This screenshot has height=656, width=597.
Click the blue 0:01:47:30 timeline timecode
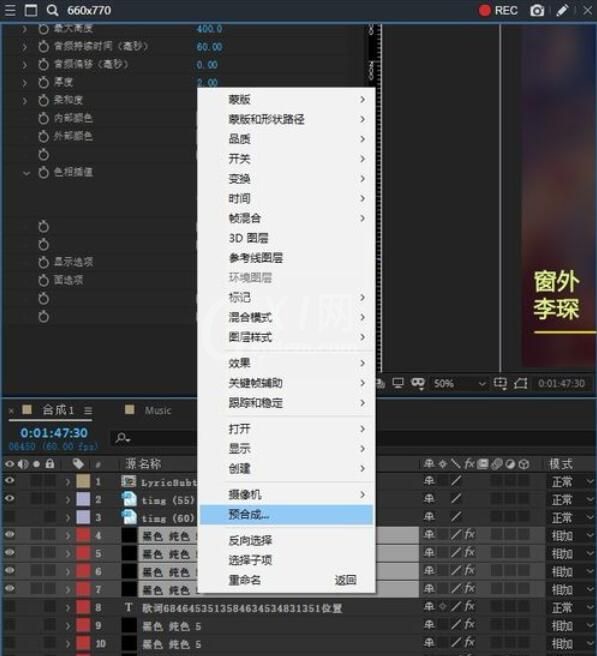pos(54,433)
